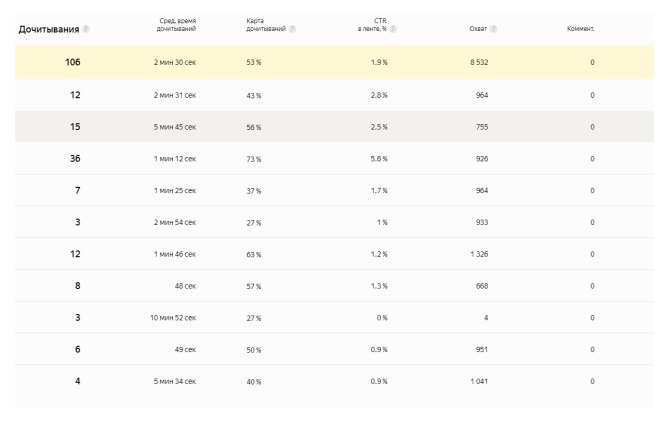Select row with 5 мин 45 сек

click(329, 127)
